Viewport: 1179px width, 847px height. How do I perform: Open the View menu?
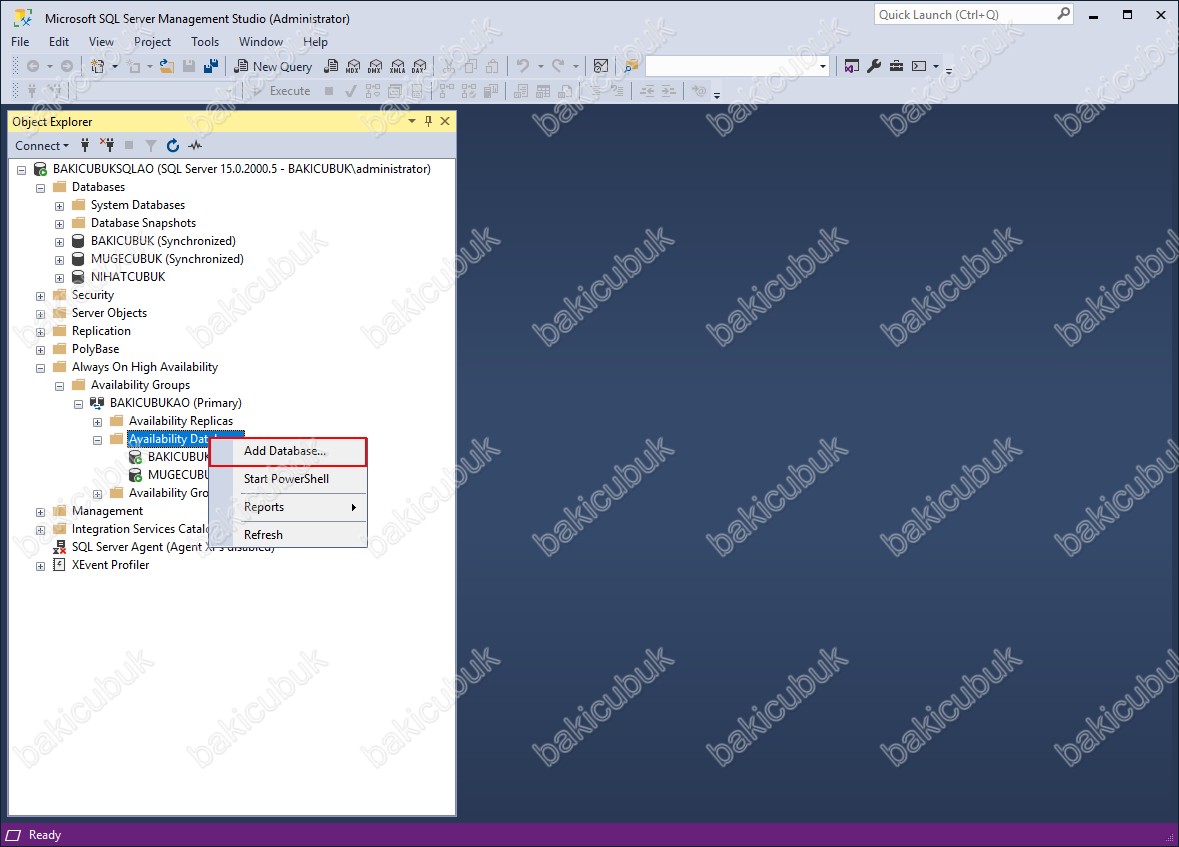(x=101, y=41)
